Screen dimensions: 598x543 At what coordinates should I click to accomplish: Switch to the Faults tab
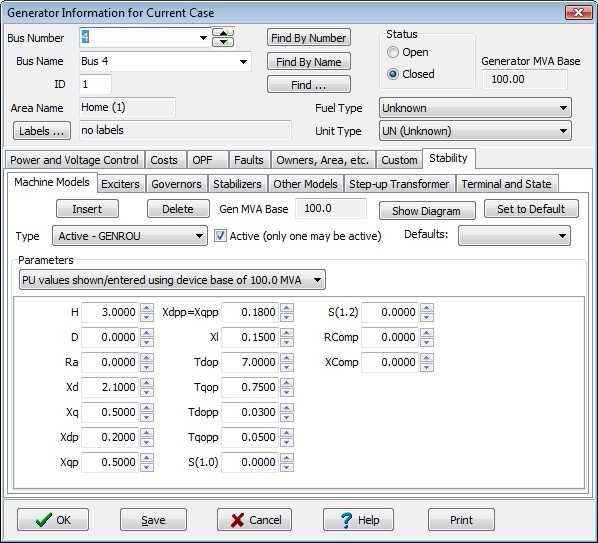point(249,160)
